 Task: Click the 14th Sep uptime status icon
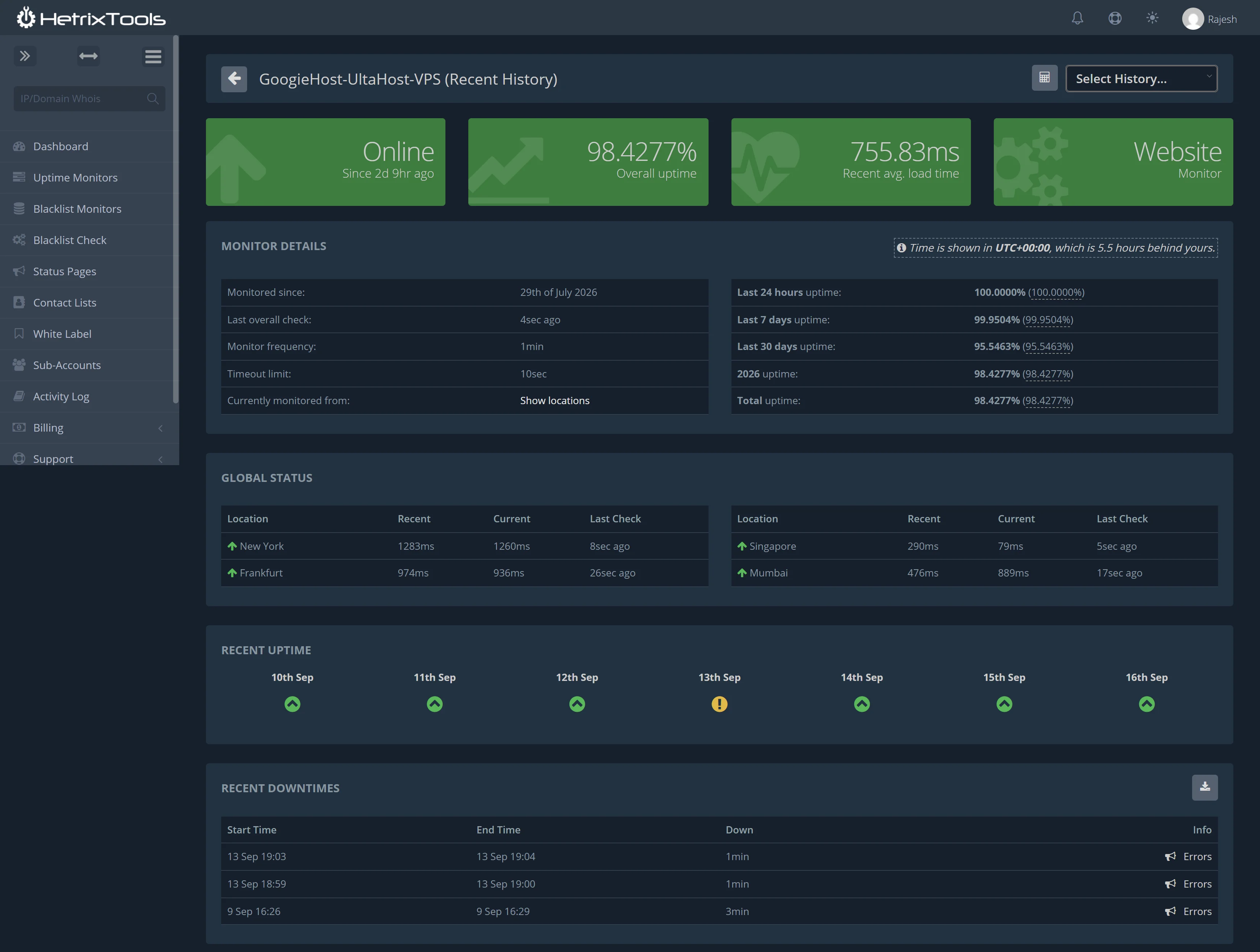coord(862,704)
